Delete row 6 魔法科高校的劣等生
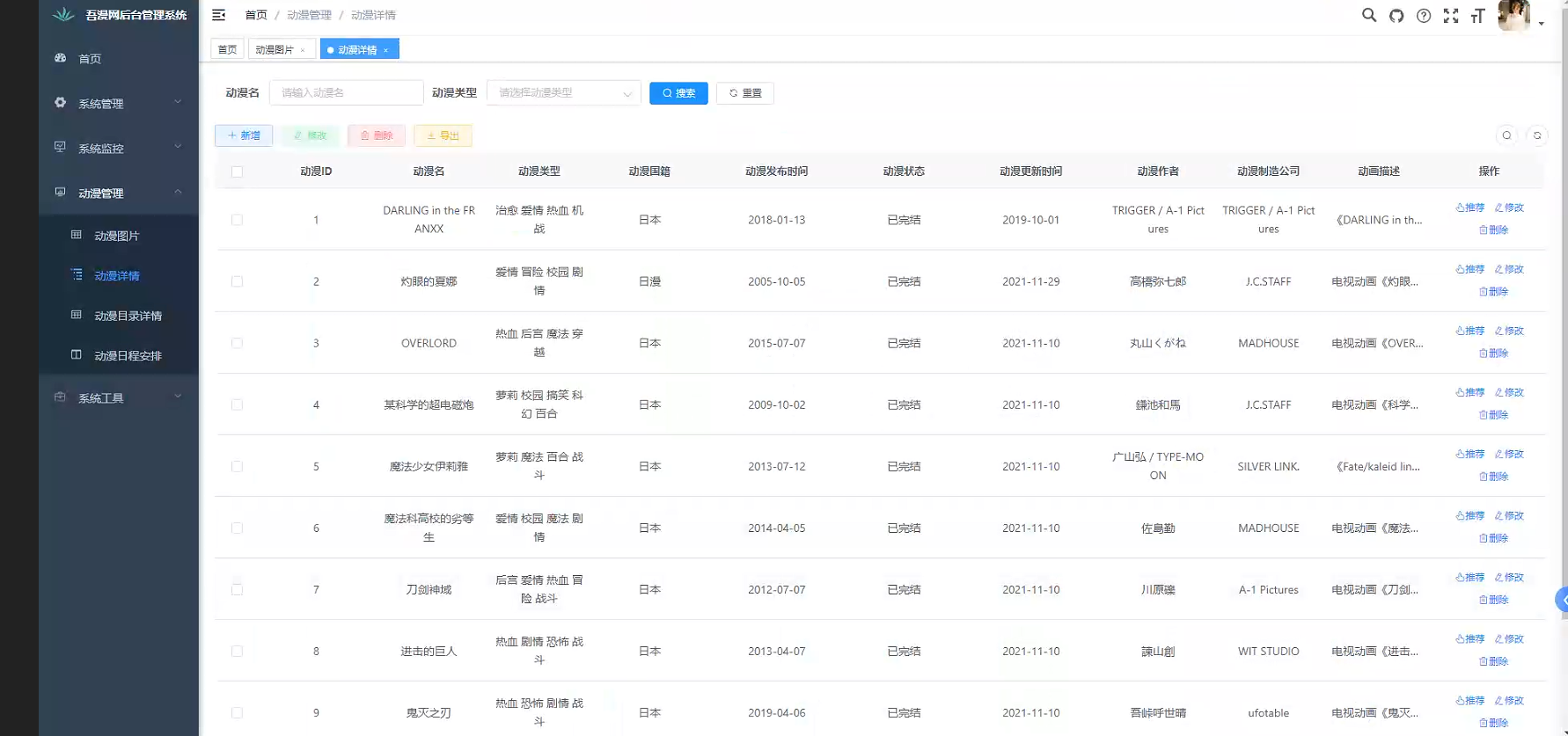 pos(1493,537)
